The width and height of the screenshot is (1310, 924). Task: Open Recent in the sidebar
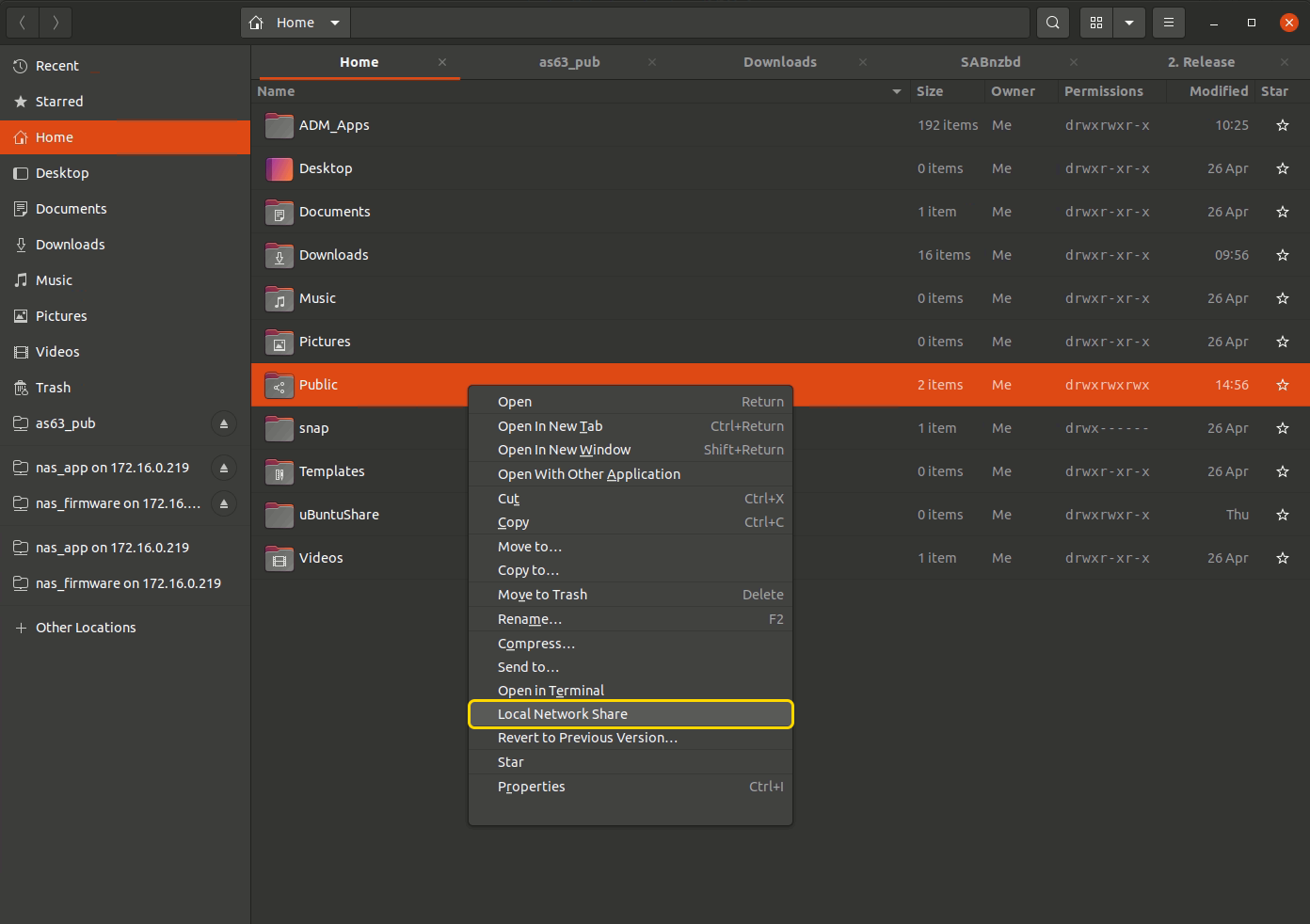[125, 66]
